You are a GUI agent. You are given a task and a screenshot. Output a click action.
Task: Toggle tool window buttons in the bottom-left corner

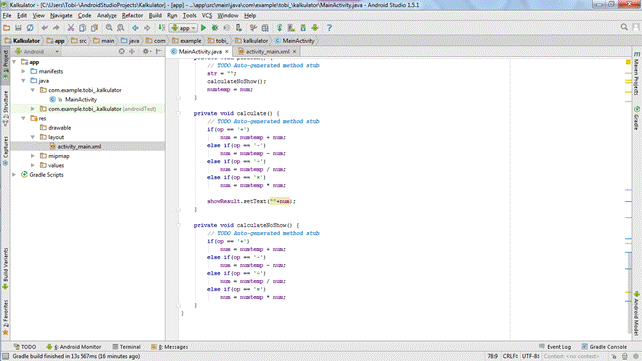pyautogui.click(x=5, y=356)
